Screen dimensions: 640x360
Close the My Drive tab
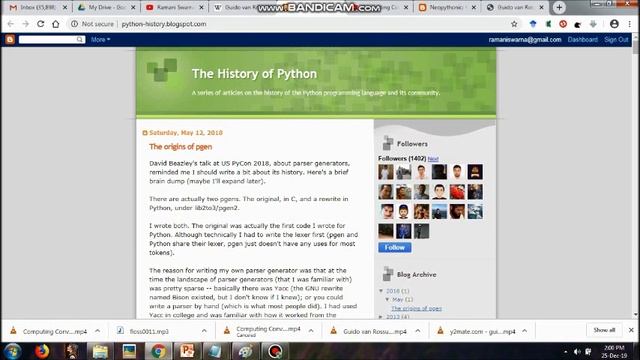tap(133, 7)
